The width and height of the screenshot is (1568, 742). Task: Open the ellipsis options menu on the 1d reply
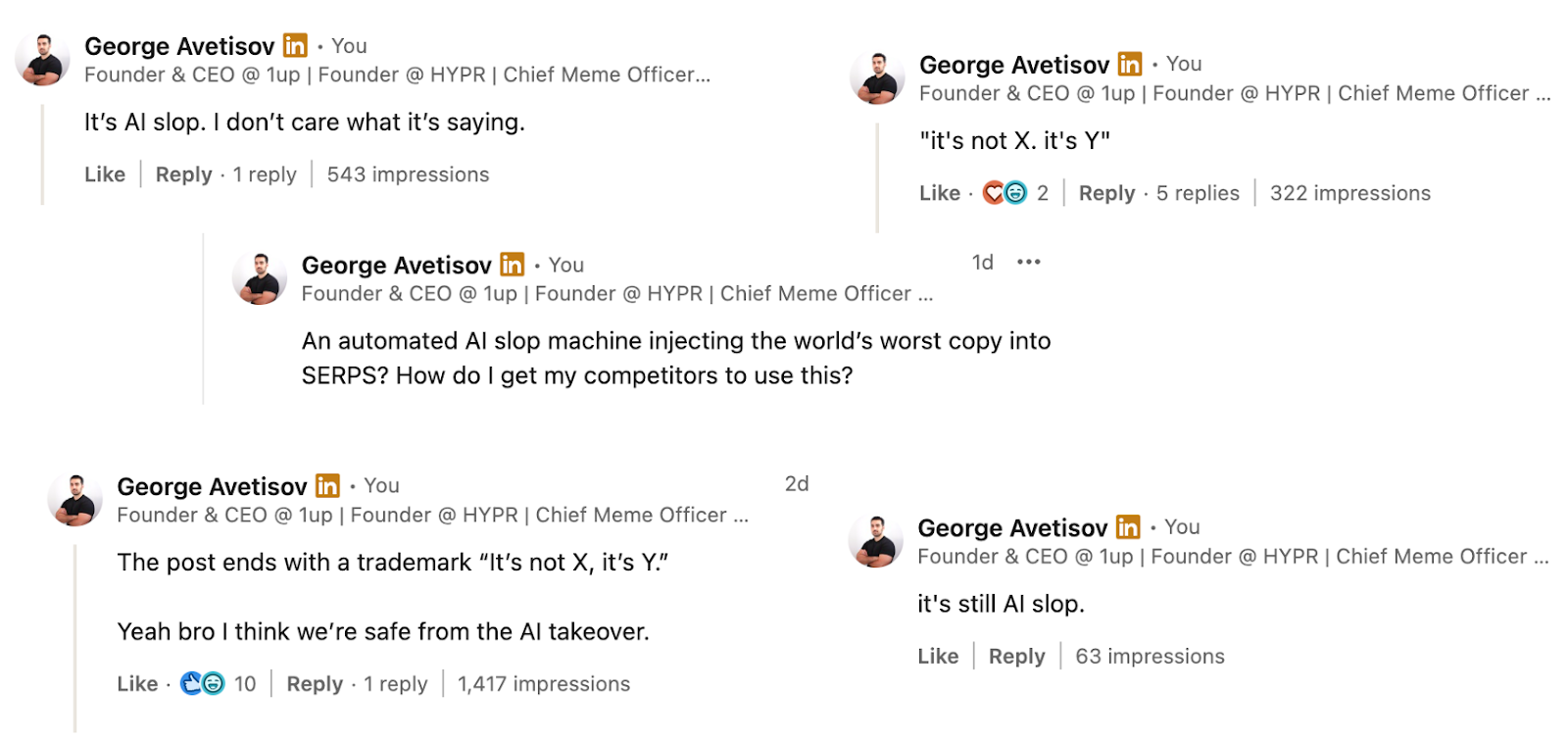[x=1028, y=262]
